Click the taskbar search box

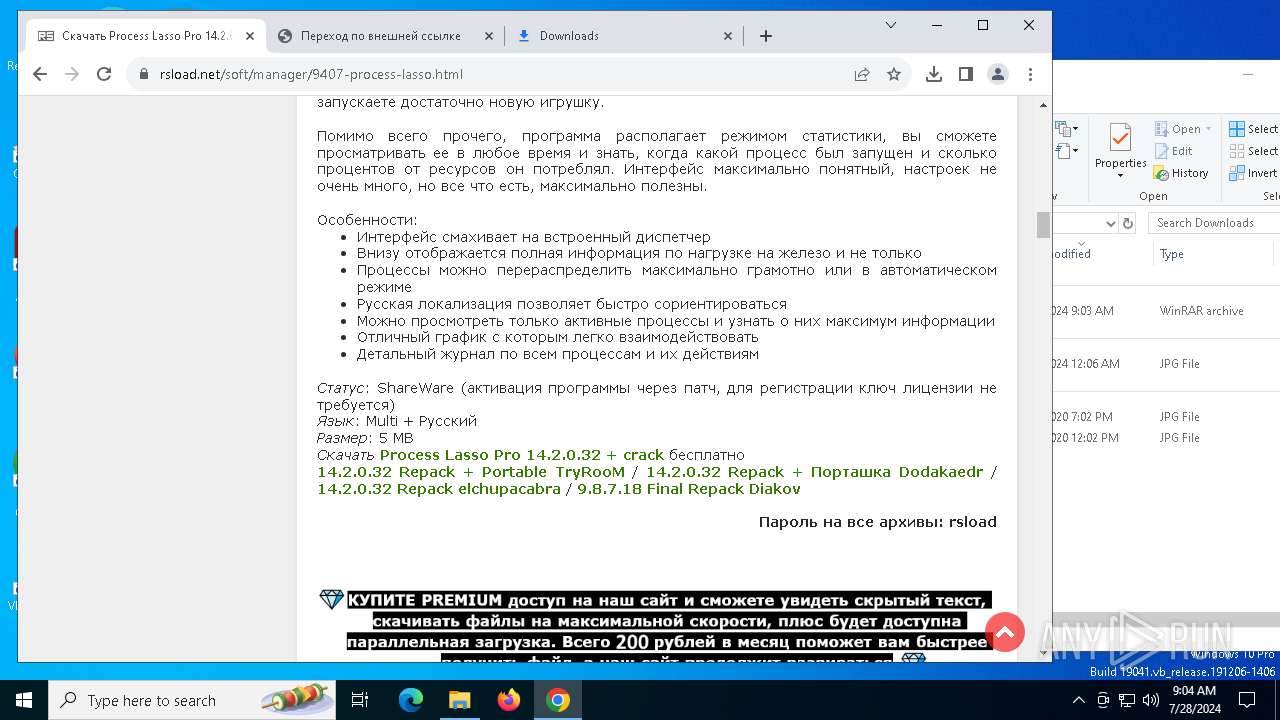pos(193,700)
